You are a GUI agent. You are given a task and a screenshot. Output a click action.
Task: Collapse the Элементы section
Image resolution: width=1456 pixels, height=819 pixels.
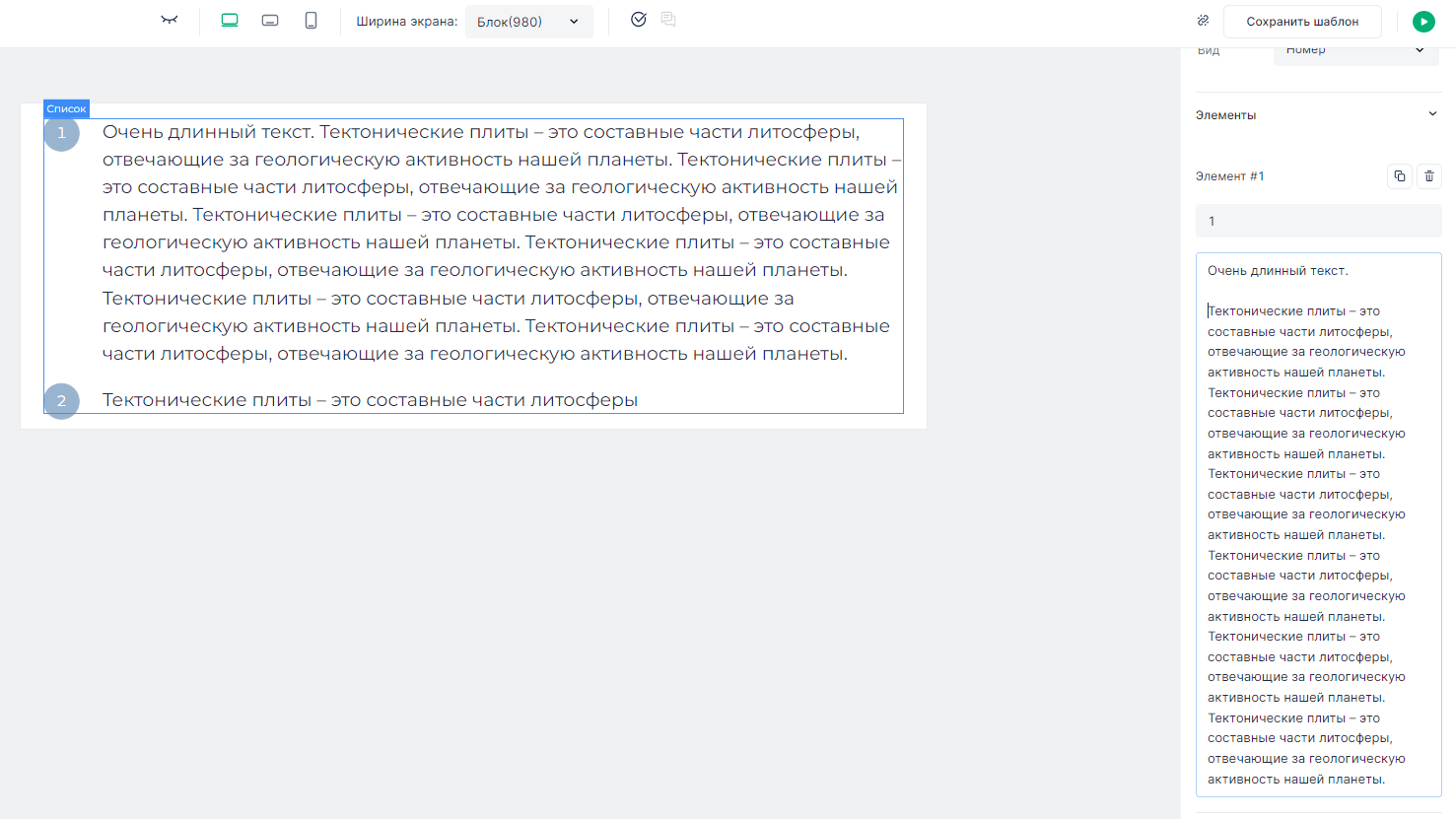pos(1432,114)
